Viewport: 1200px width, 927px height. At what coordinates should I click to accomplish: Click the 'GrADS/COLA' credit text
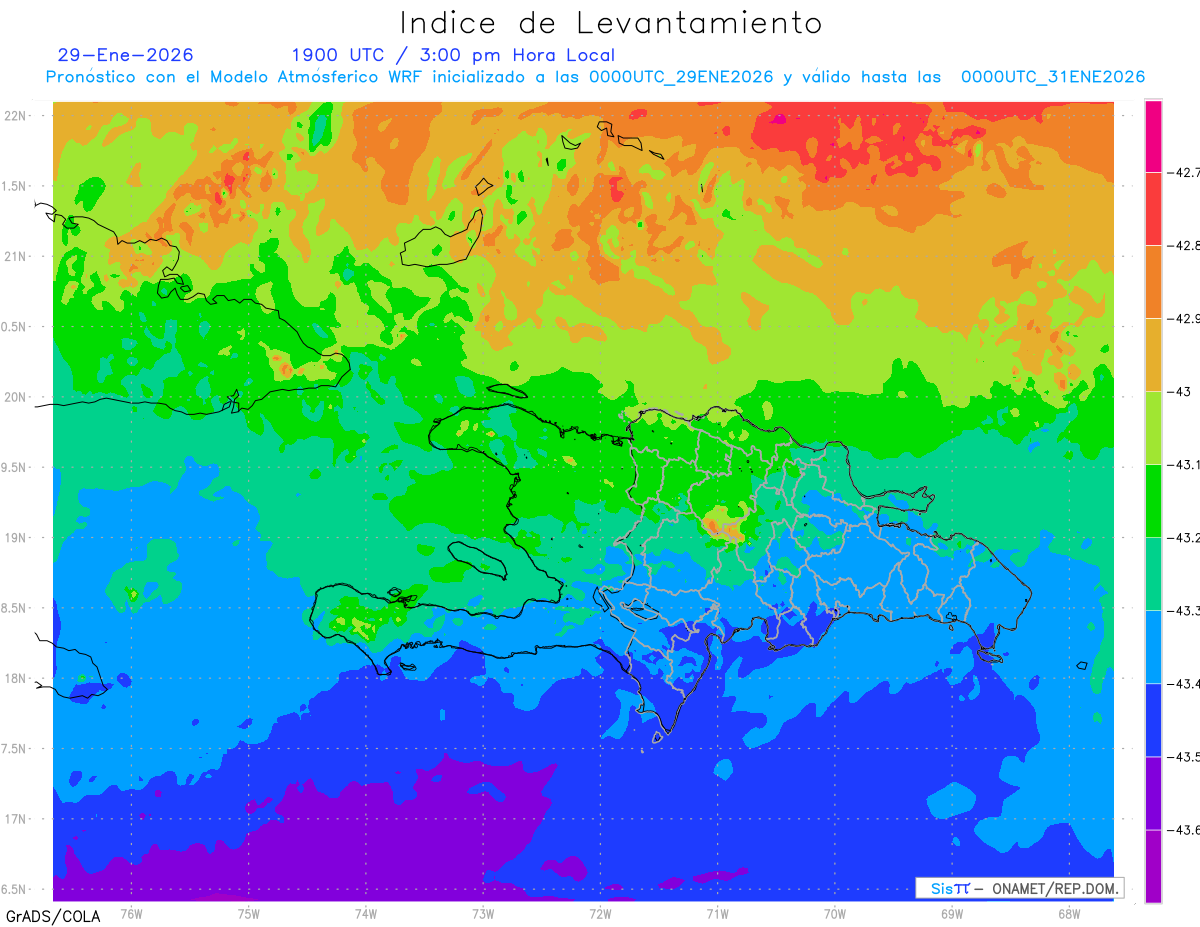pos(53,916)
